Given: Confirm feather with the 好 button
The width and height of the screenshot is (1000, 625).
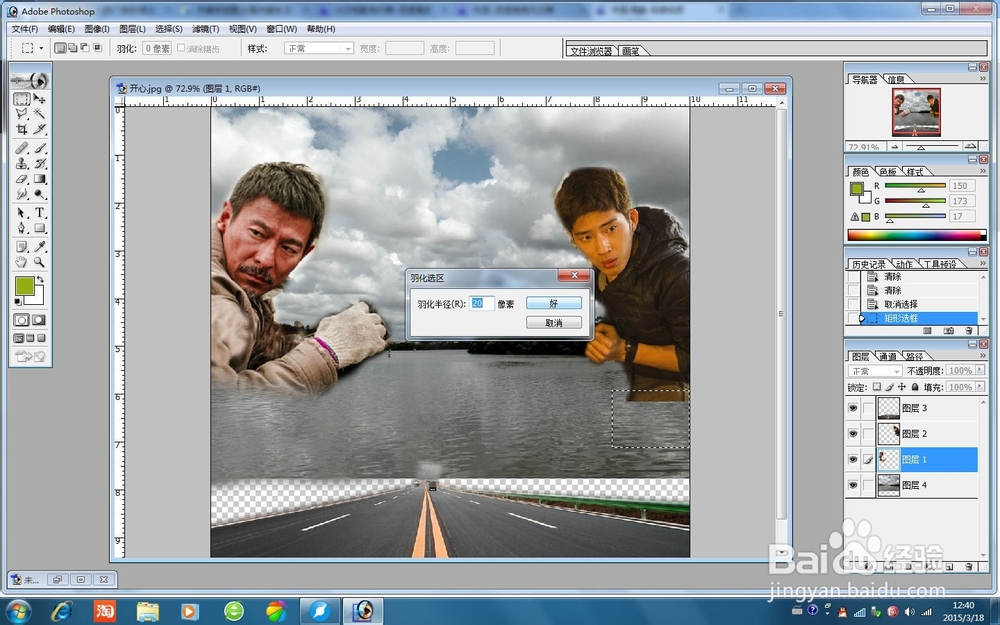Looking at the screenshot, I should tap(554, 303).
